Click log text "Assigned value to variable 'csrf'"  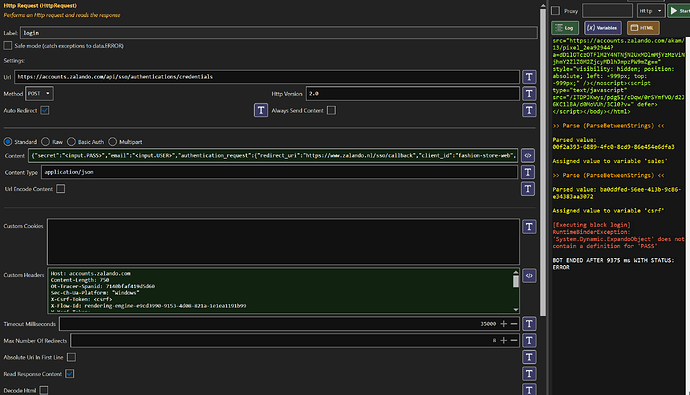click(x=608, y=211)
